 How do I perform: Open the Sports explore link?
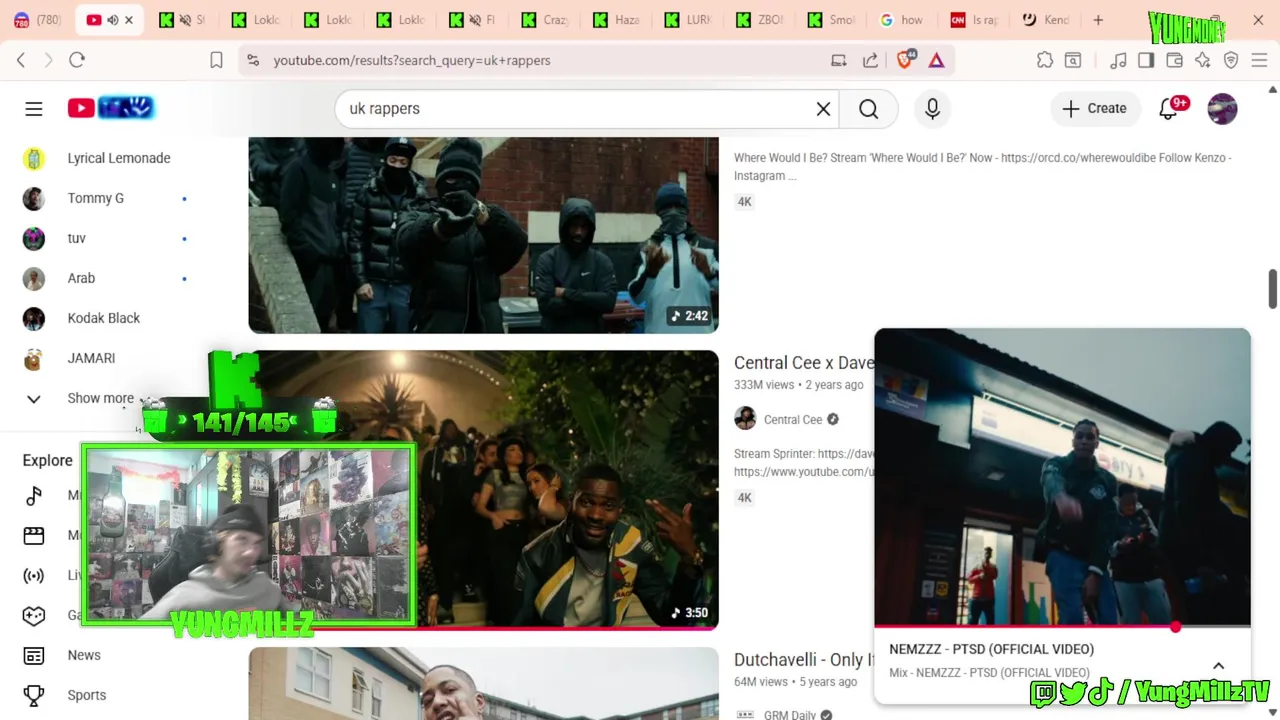(x=87, y=695)
